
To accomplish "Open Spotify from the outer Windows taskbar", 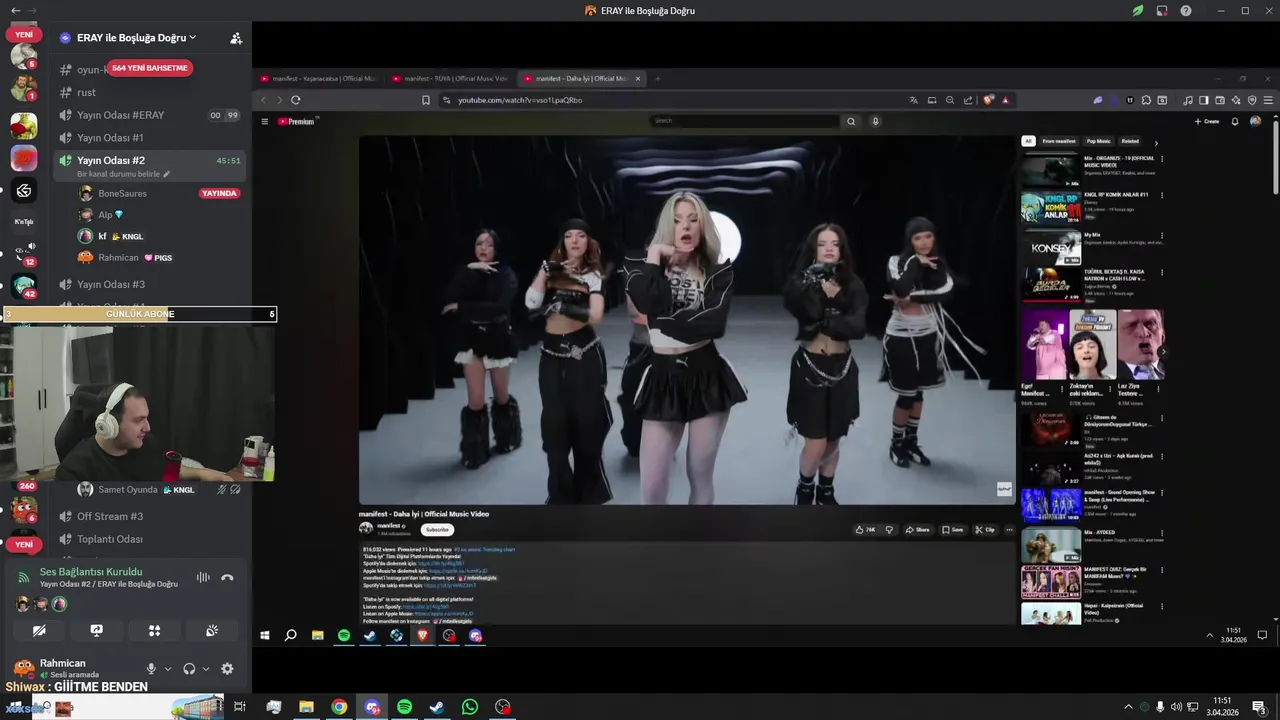I will tap(404, 707).
